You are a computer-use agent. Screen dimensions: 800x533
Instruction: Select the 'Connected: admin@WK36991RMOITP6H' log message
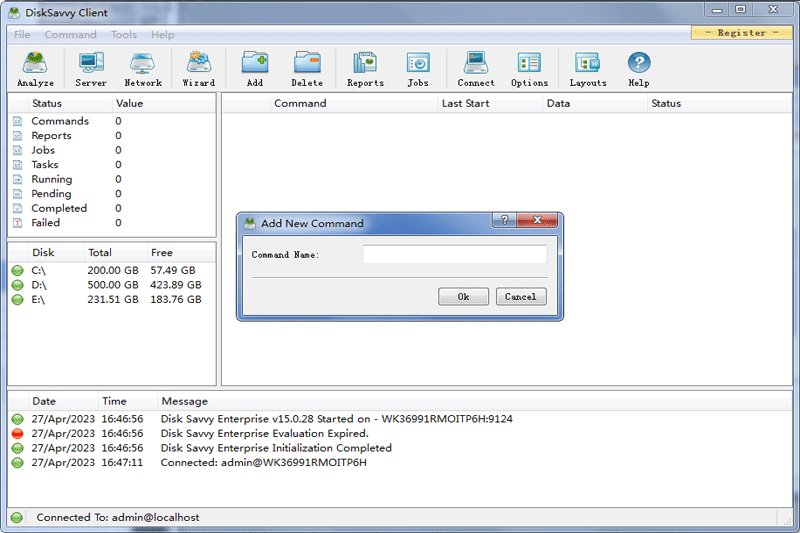pyautogui.click(x=263, y=463)
